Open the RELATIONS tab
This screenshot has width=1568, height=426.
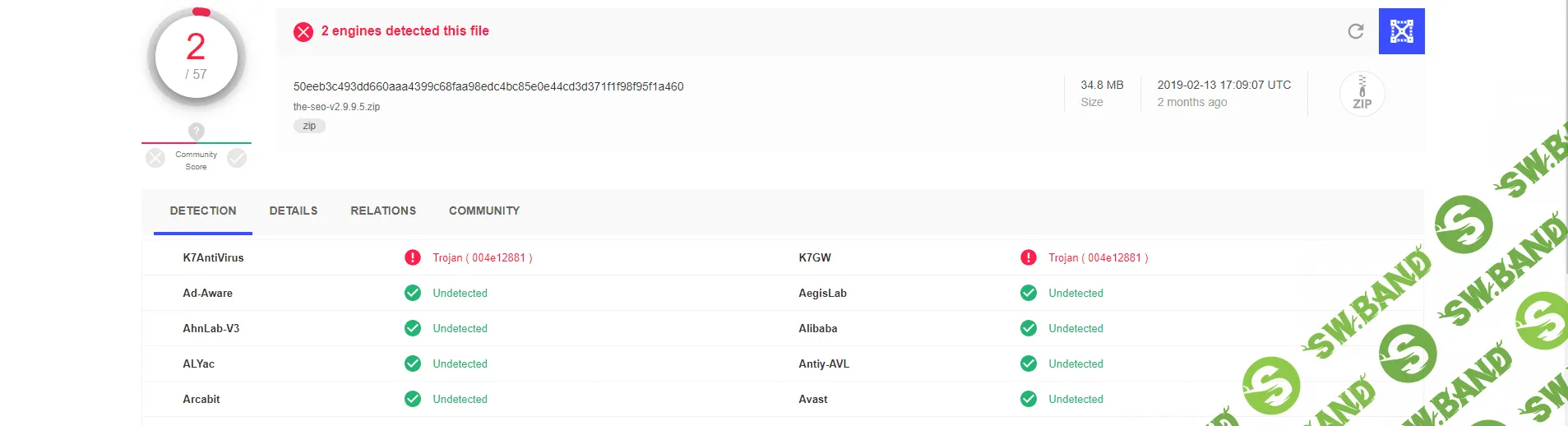(x=383, y=211)
